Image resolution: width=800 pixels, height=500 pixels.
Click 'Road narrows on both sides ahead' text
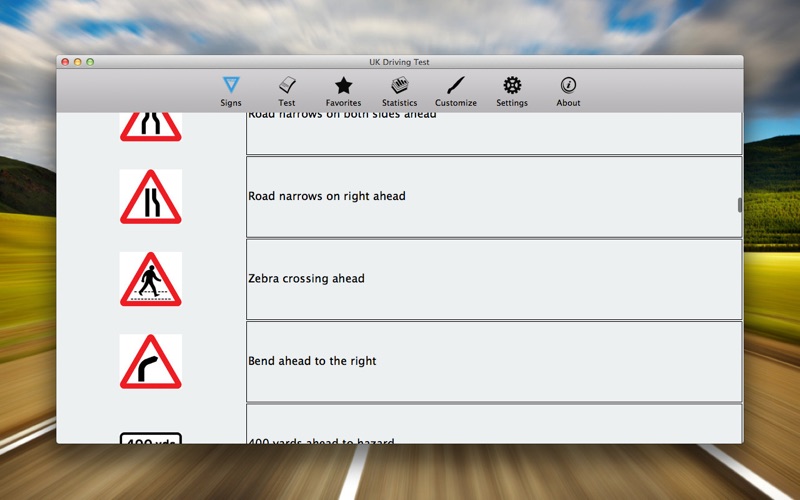(x=342, y=116)
